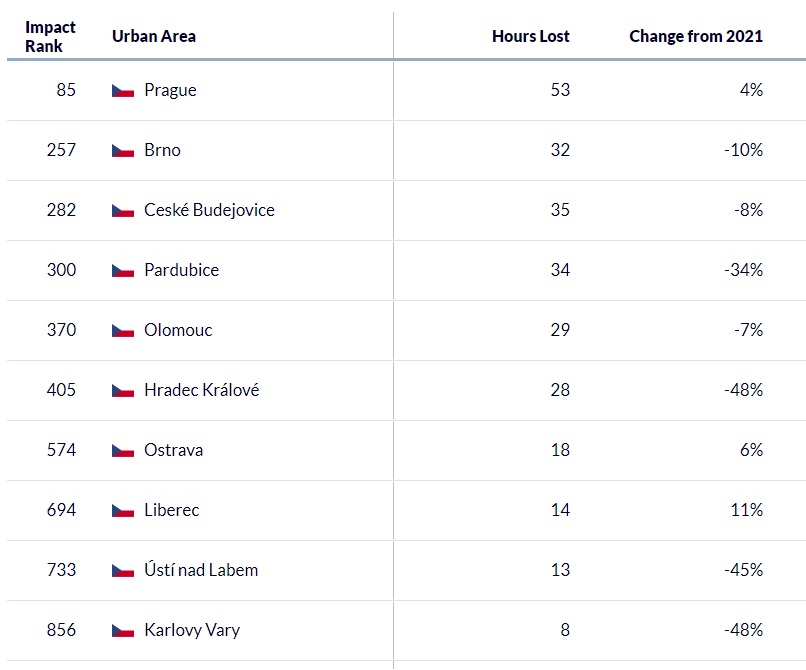Click the Czech flag icon beside Brno
This screenshot has height=670, width=806.
point(123,151)
